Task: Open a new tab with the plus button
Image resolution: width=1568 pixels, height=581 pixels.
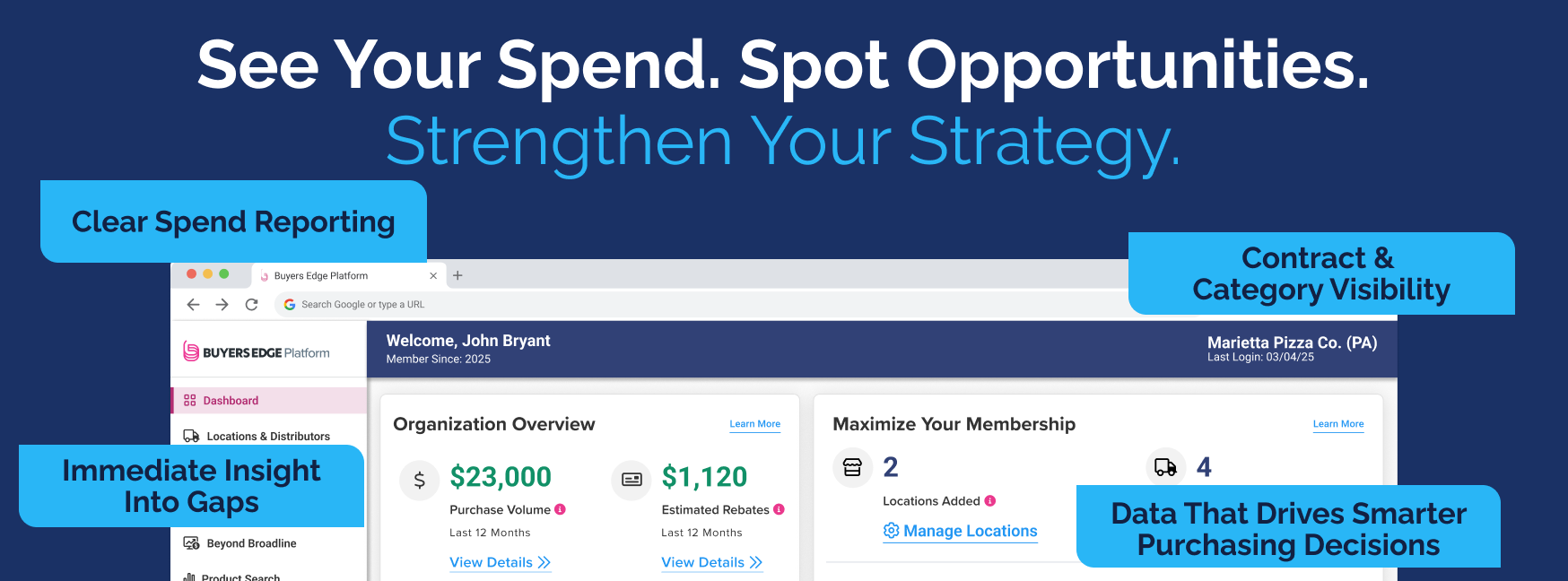Action: click(x=457, y=275)
